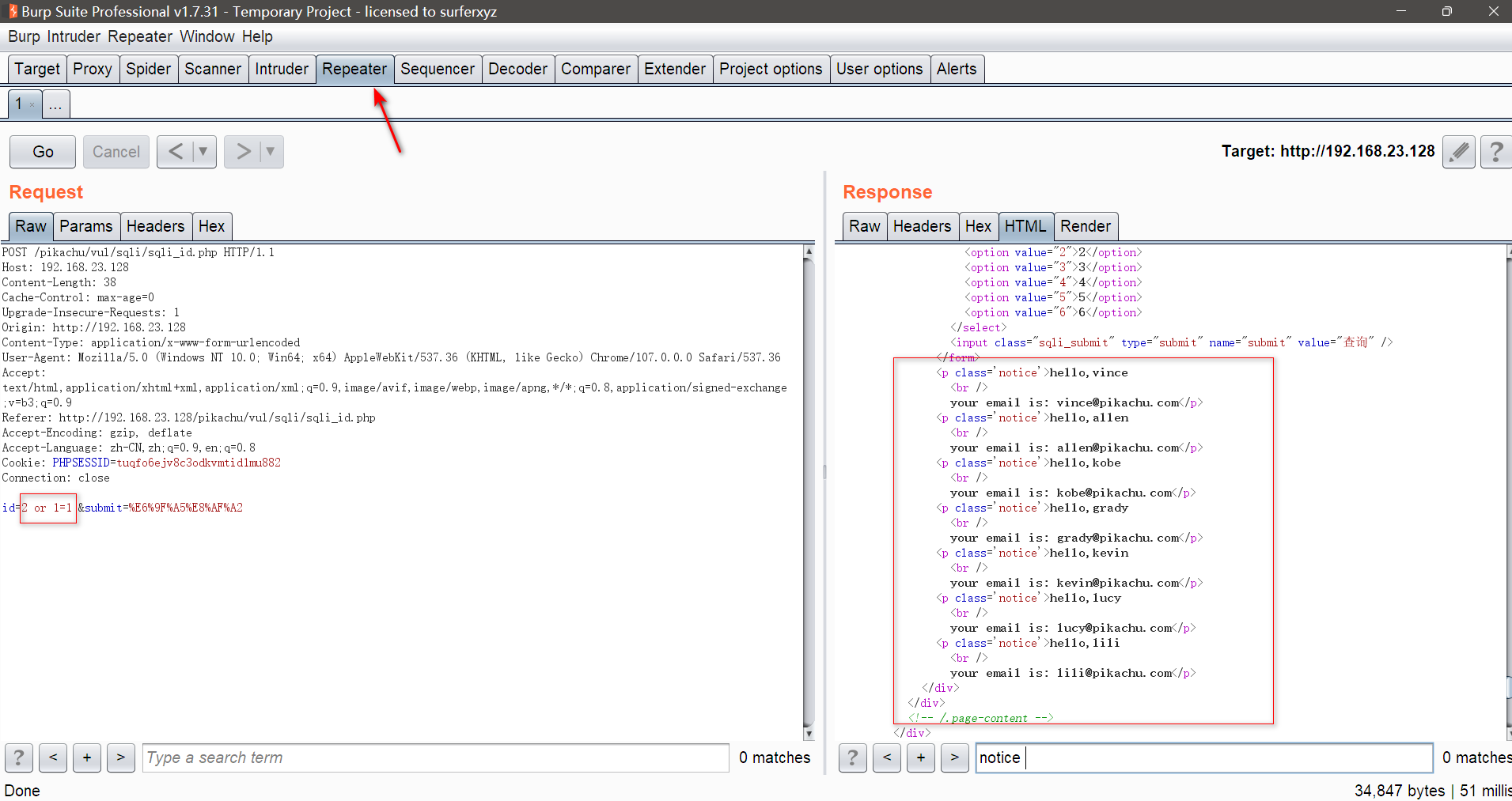Click the pencil edit target icon
The height and width of the screenshot is (801, 1512).
tap(1458, 151)
